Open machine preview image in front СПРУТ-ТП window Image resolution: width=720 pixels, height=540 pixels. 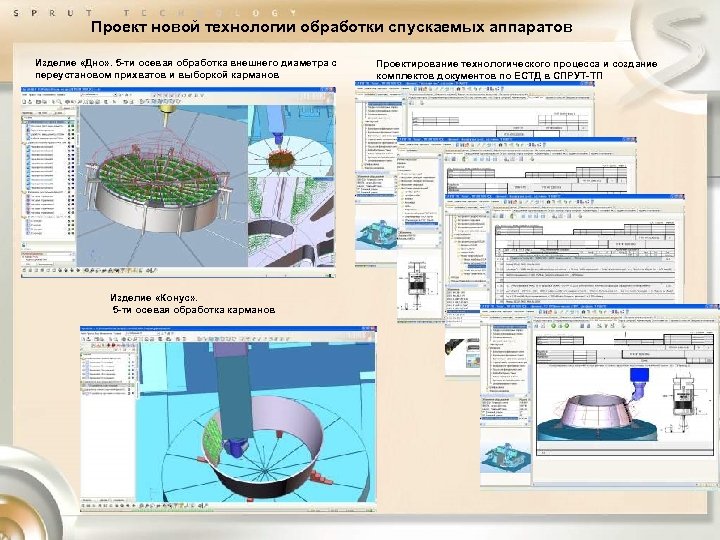point(506,457)
